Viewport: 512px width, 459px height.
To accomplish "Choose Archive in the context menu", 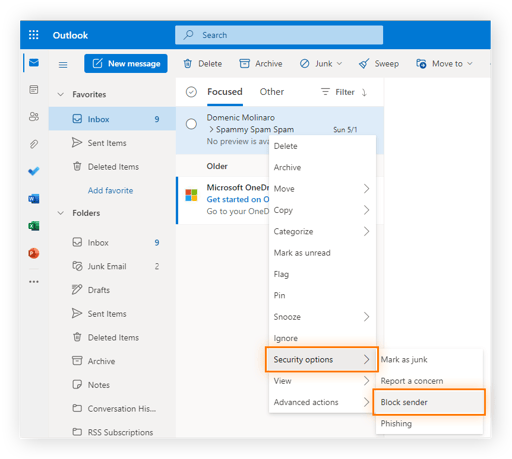I will coord(322,167).
